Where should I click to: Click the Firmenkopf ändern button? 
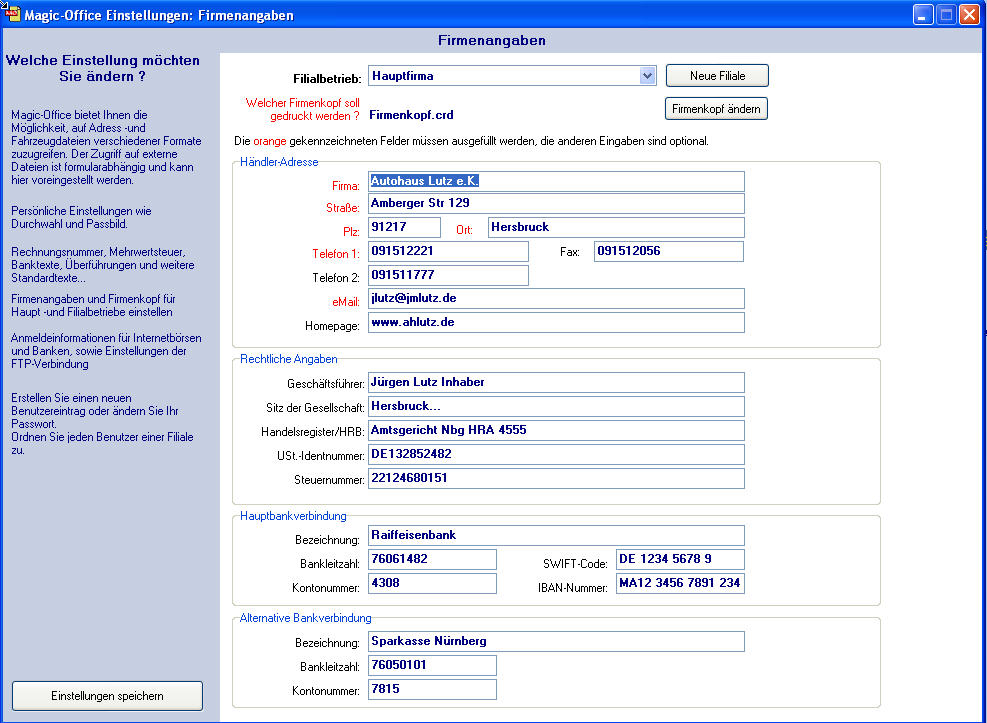coord(716,109)
